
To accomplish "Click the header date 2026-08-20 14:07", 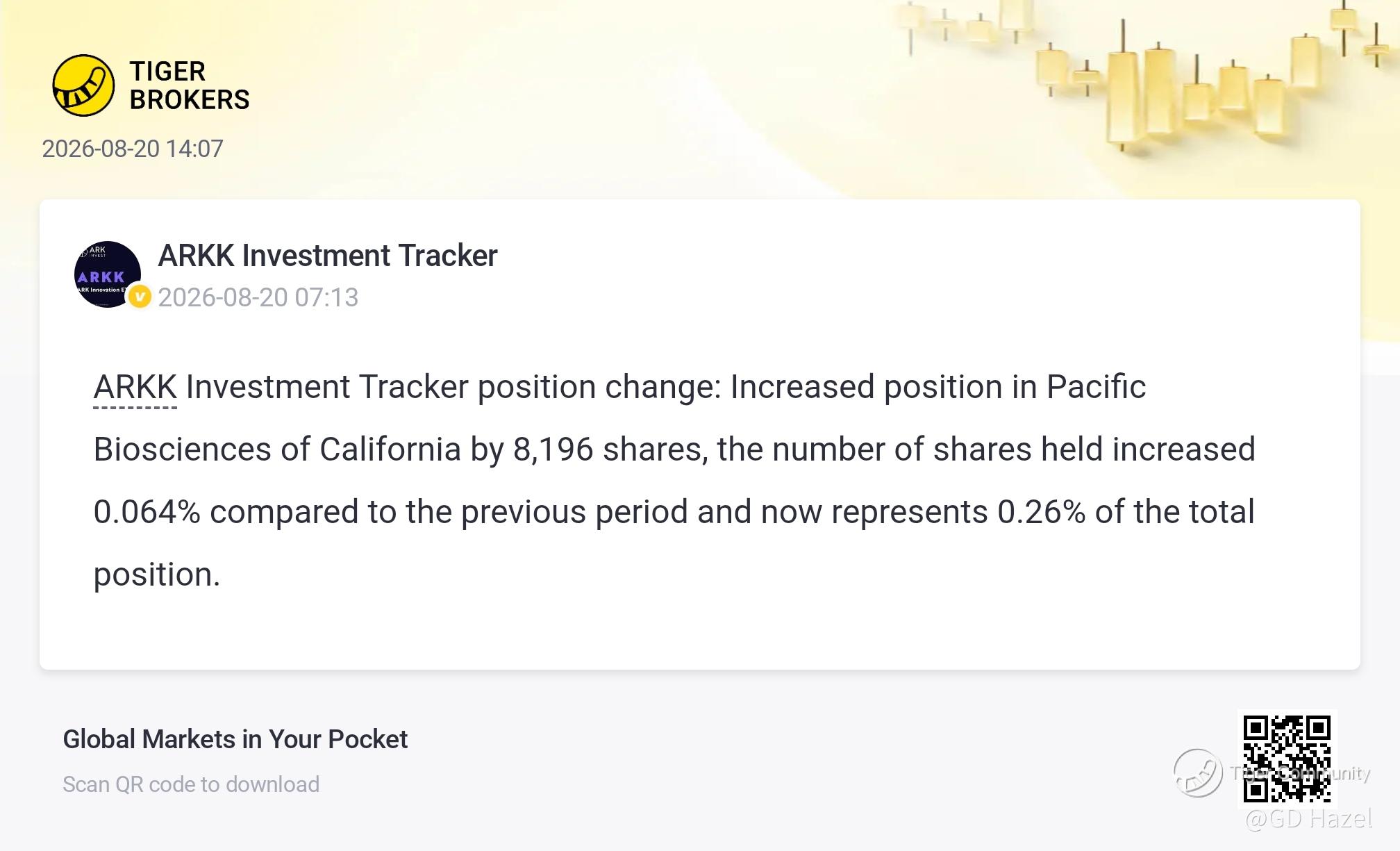I will tap(133, 149).
